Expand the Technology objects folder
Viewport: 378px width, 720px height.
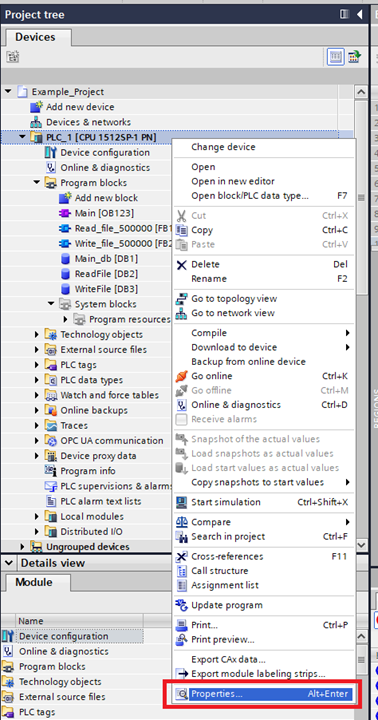[37, 334]
